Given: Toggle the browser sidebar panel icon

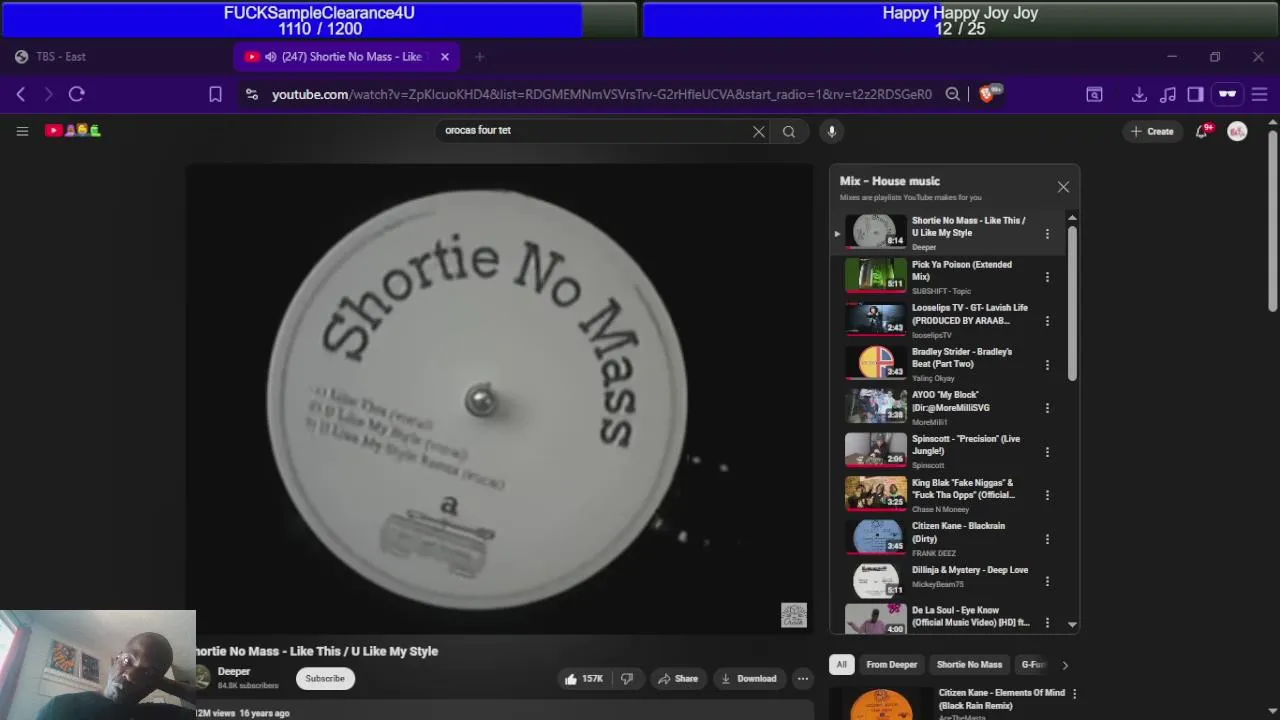Looking at the screenshot, I should (x=1195, y=94).
